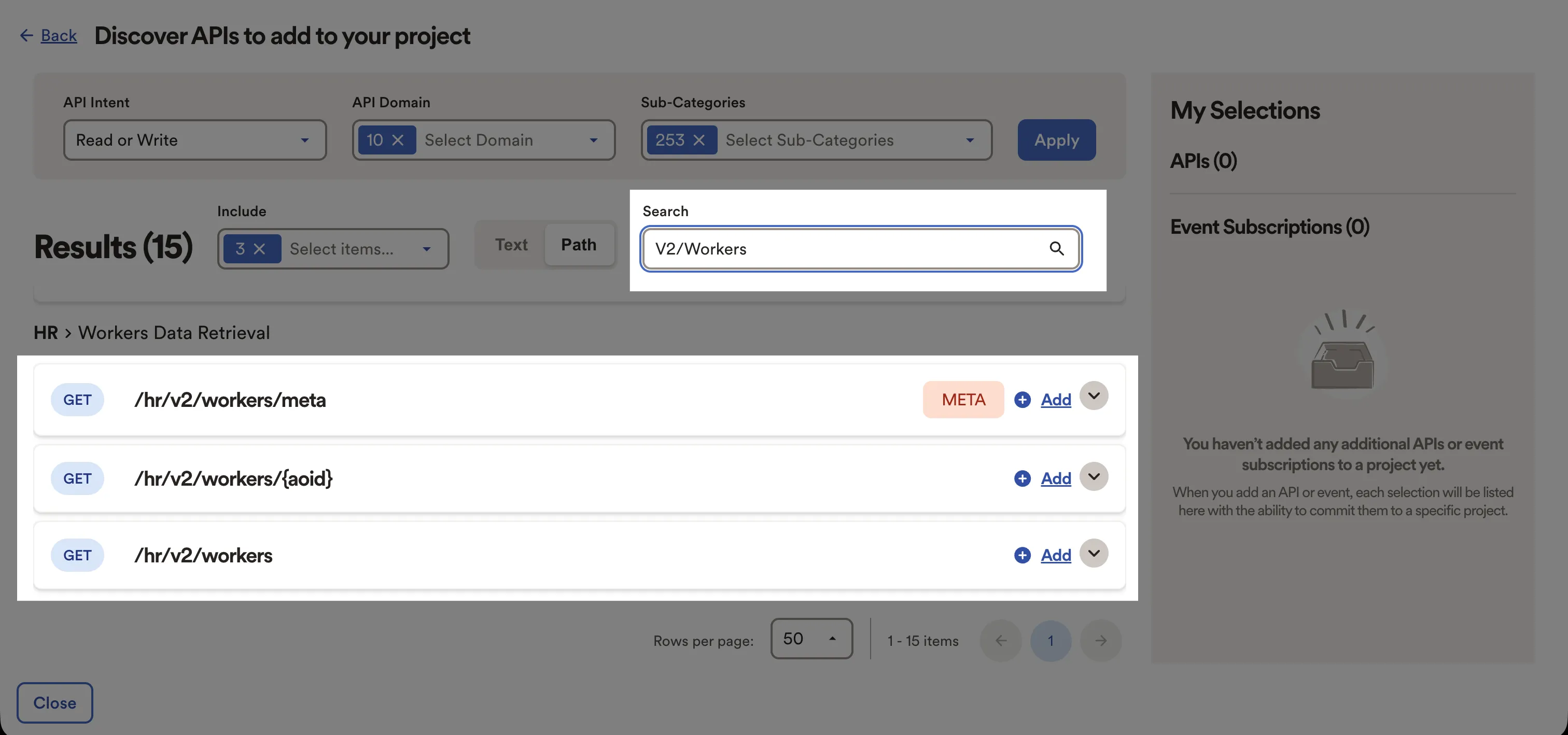This screenshot has width=1568, height=735.
Task: Expand the /hr/v2/workers row chevron
Action: tap(1093, 553)
